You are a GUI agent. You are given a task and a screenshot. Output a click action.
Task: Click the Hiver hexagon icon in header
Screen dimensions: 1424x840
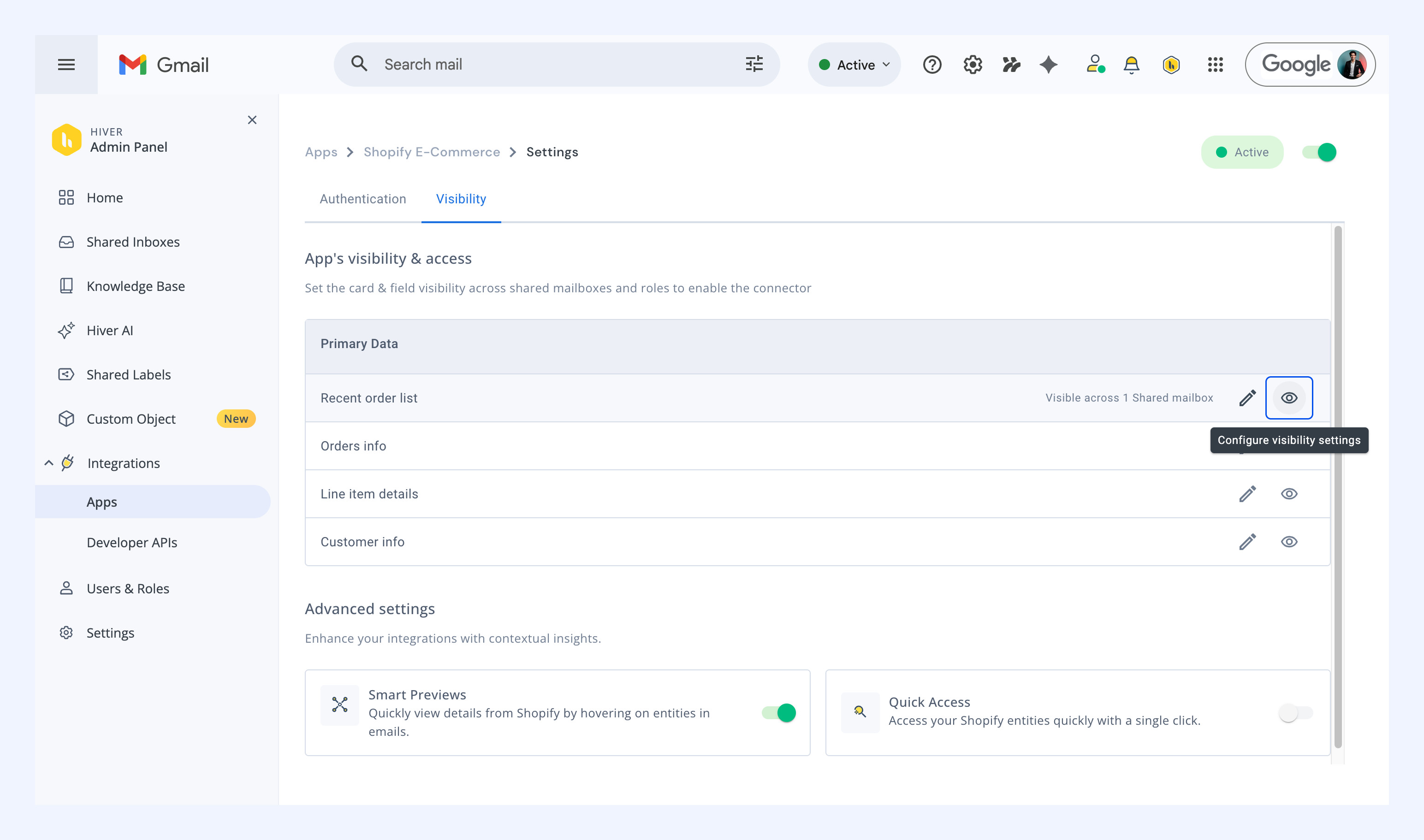tap(1171, 65)
